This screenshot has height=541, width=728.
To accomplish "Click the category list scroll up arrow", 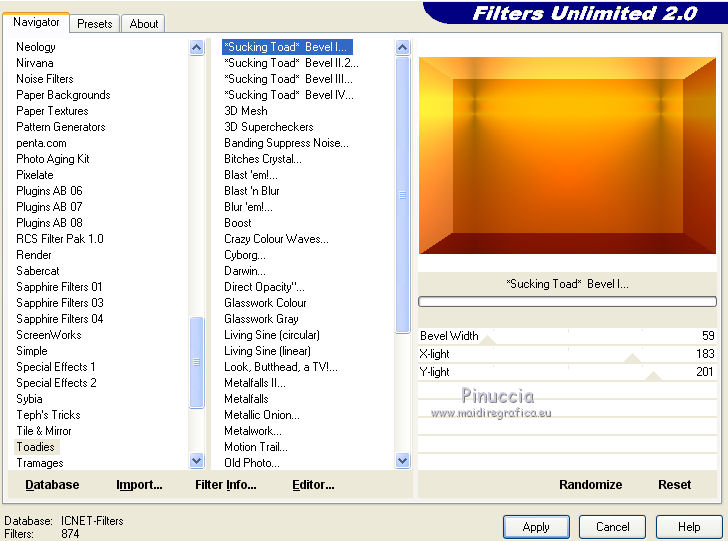I will (197, 47).
